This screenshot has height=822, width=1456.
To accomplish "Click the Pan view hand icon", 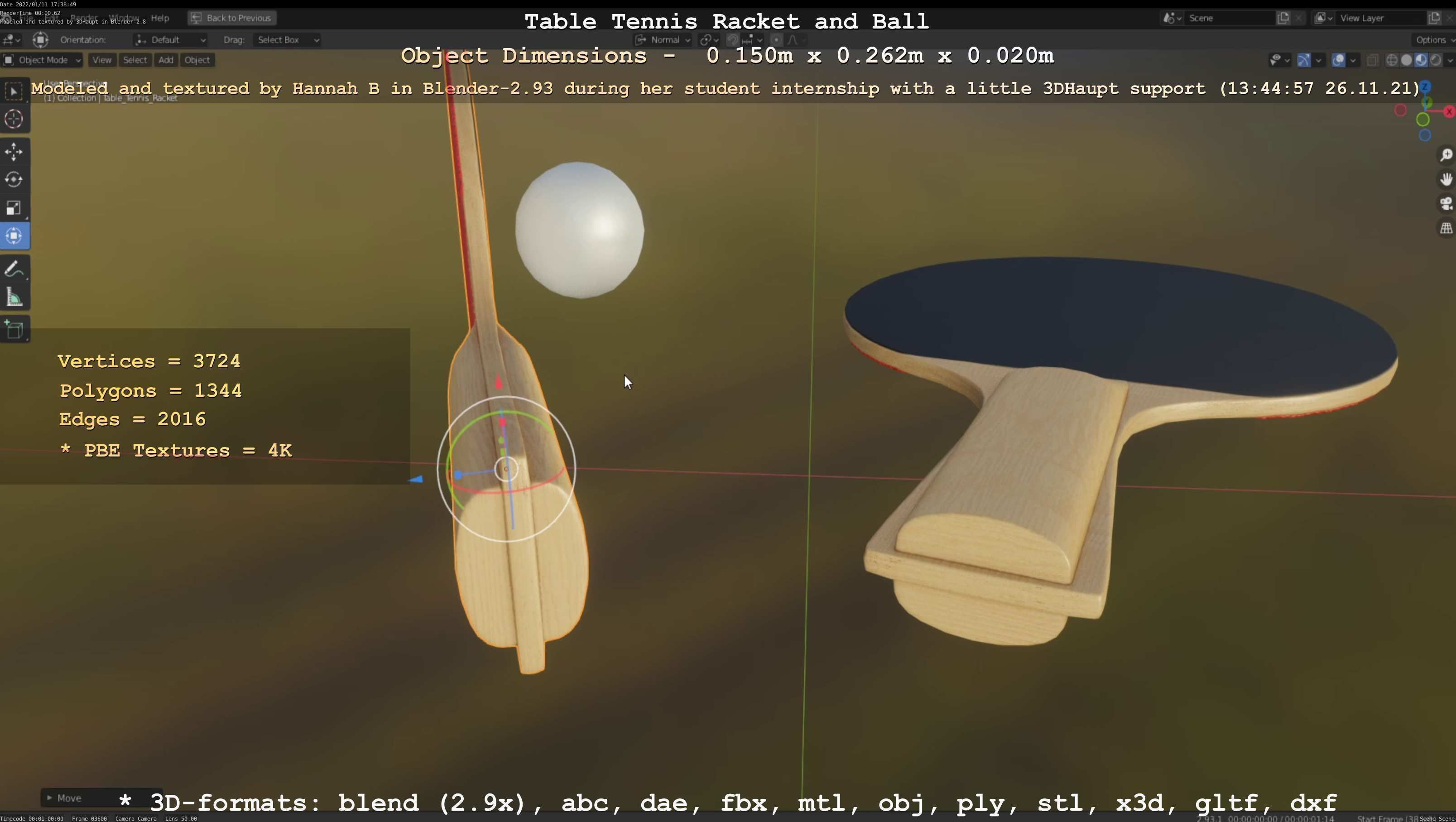I will [1446, 179].
